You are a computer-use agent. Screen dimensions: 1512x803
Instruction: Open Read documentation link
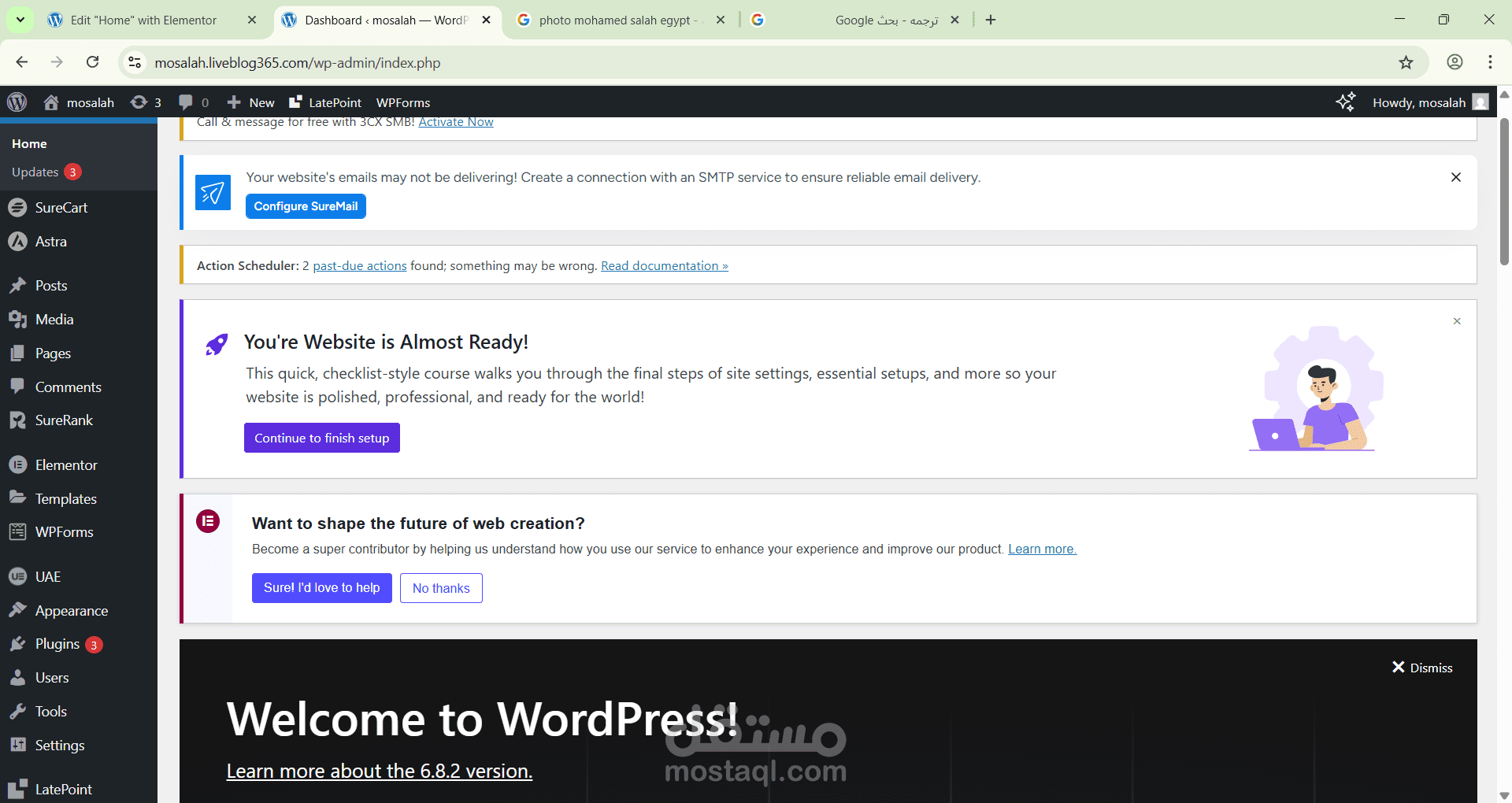pos(665,266)
